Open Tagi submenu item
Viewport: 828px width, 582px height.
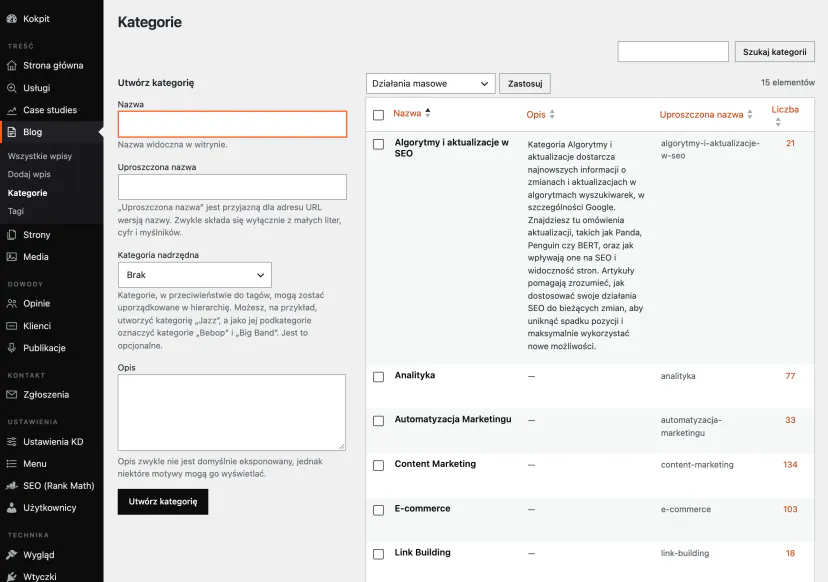pos(16,211)
